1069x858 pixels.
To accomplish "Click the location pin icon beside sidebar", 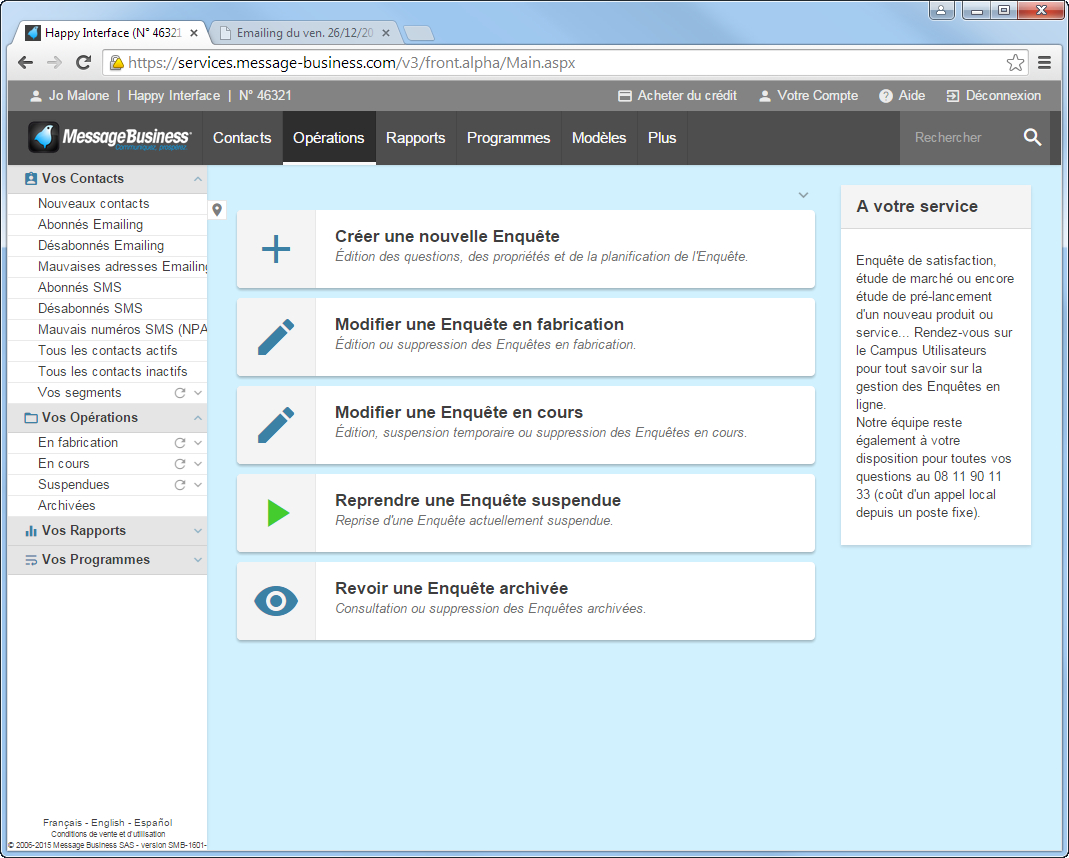I will [218, 210].
